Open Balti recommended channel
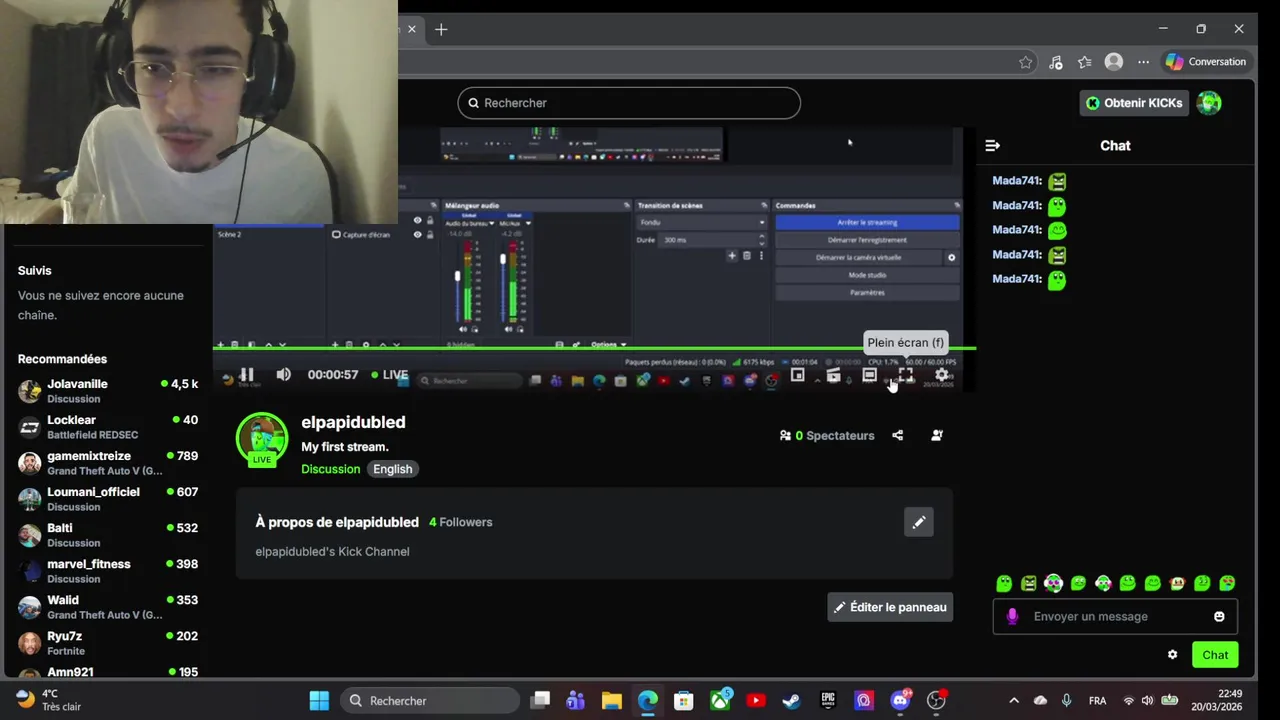Viewport: 1280px width, 720px height. pyautogui.click(x=107, y=535)
